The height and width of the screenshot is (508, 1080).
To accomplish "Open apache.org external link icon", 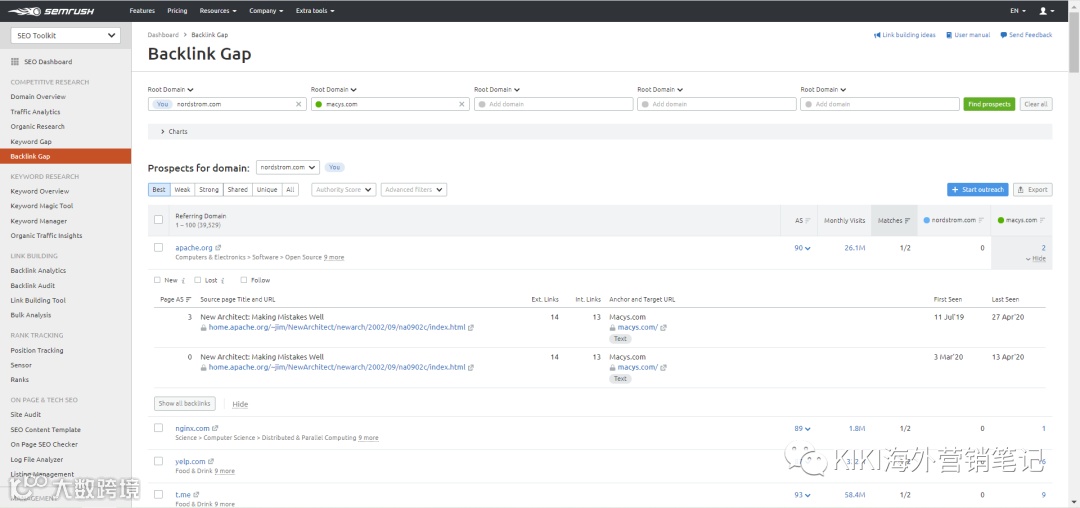I will 218,248.
